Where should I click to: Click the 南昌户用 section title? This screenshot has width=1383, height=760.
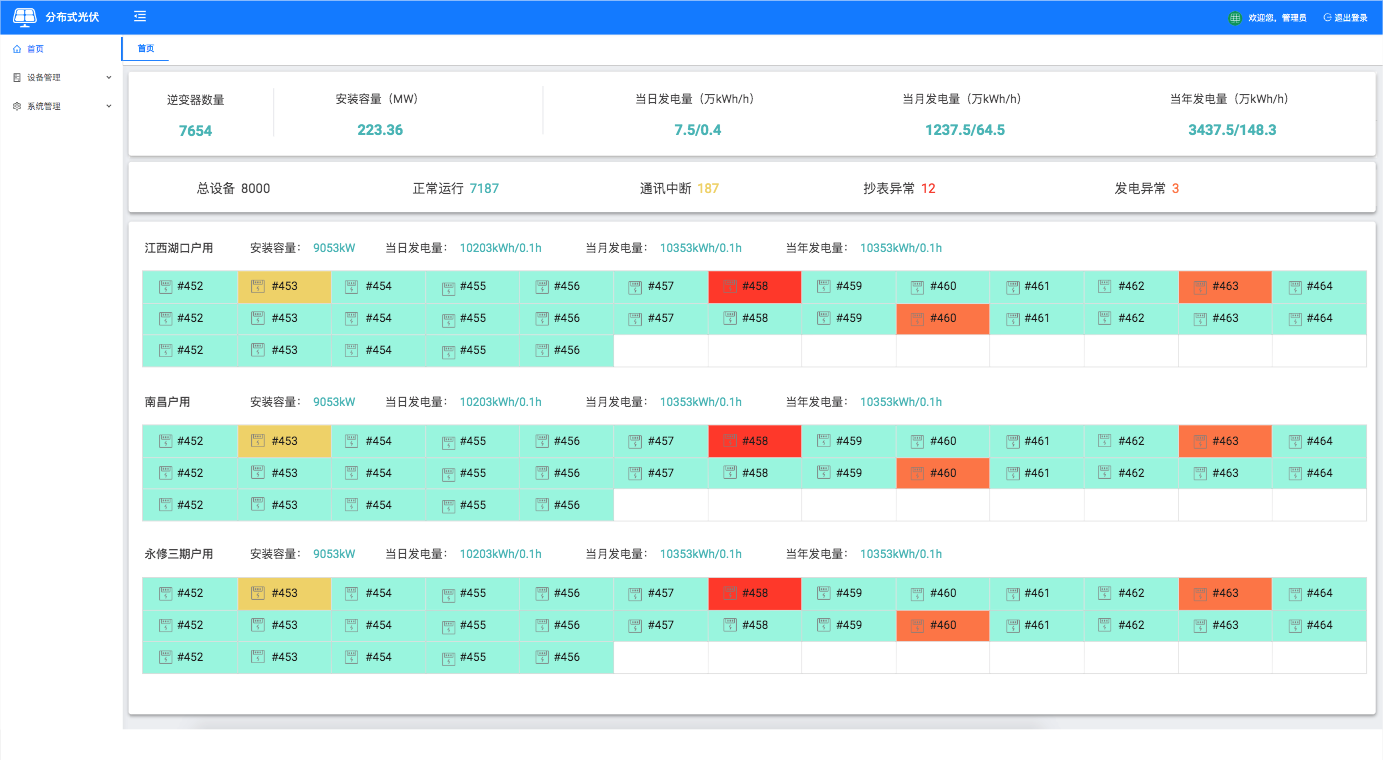click(167, 402)
